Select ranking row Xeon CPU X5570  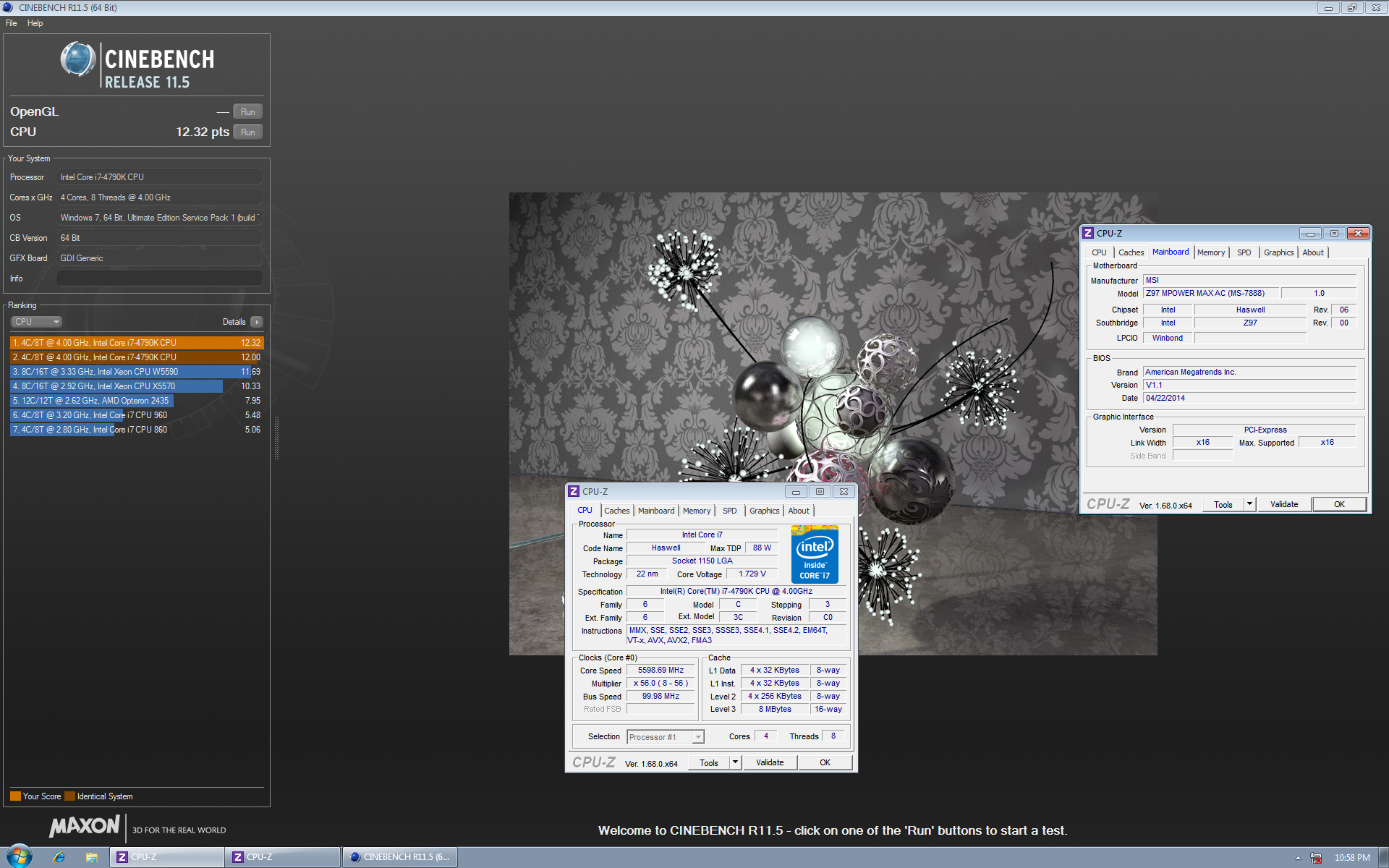(x=137, y=386)
